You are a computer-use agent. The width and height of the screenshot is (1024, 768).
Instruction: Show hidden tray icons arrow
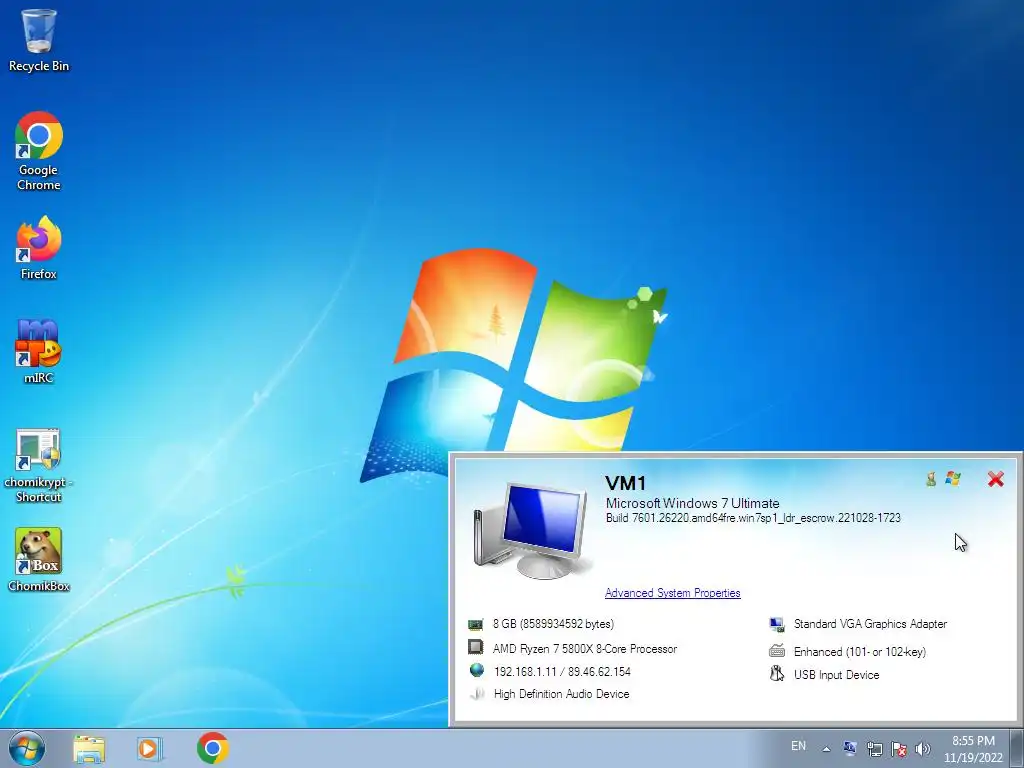pyautogui.click(x=826, y=749)
